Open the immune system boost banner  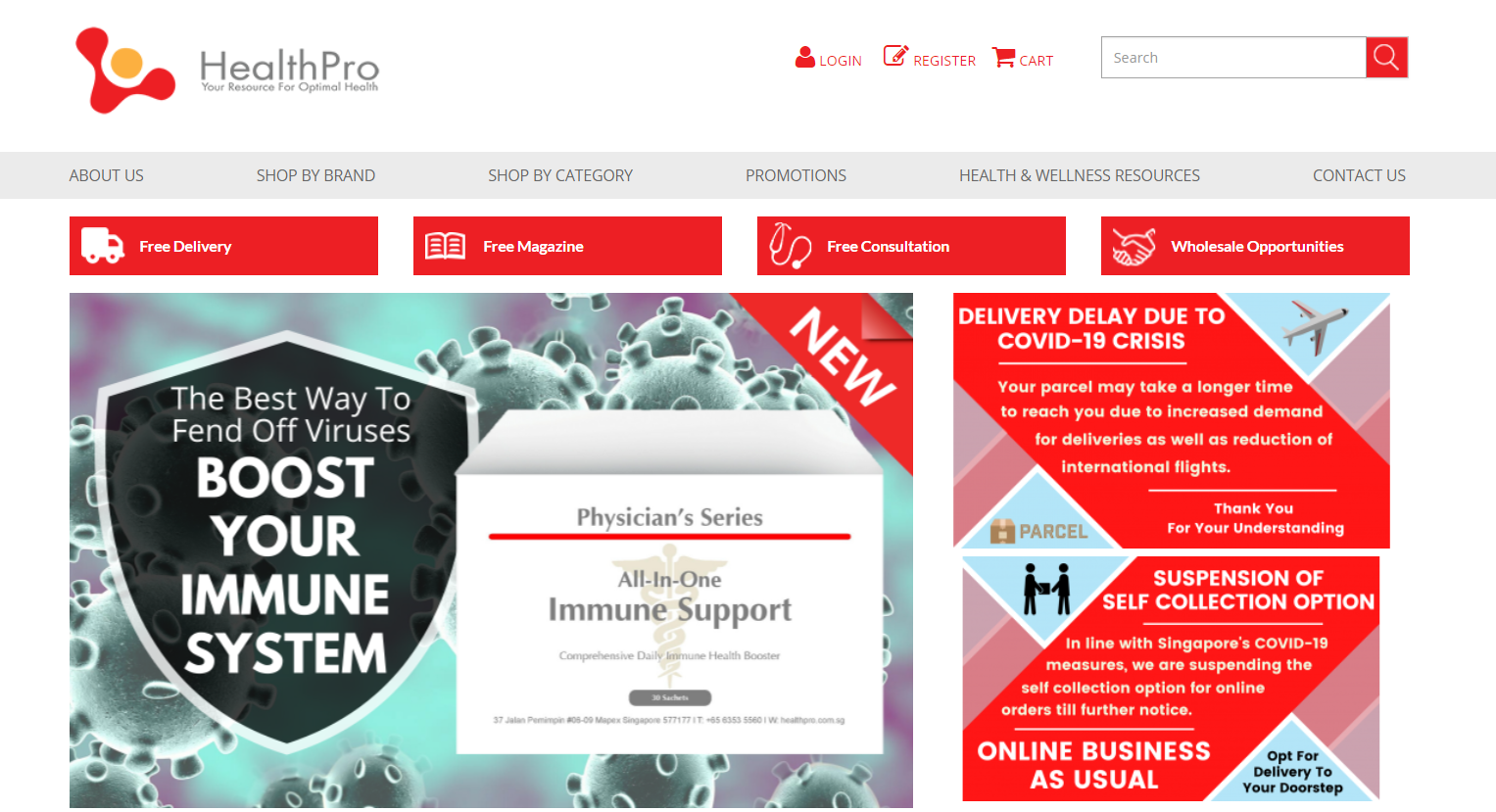pos(491,550)
